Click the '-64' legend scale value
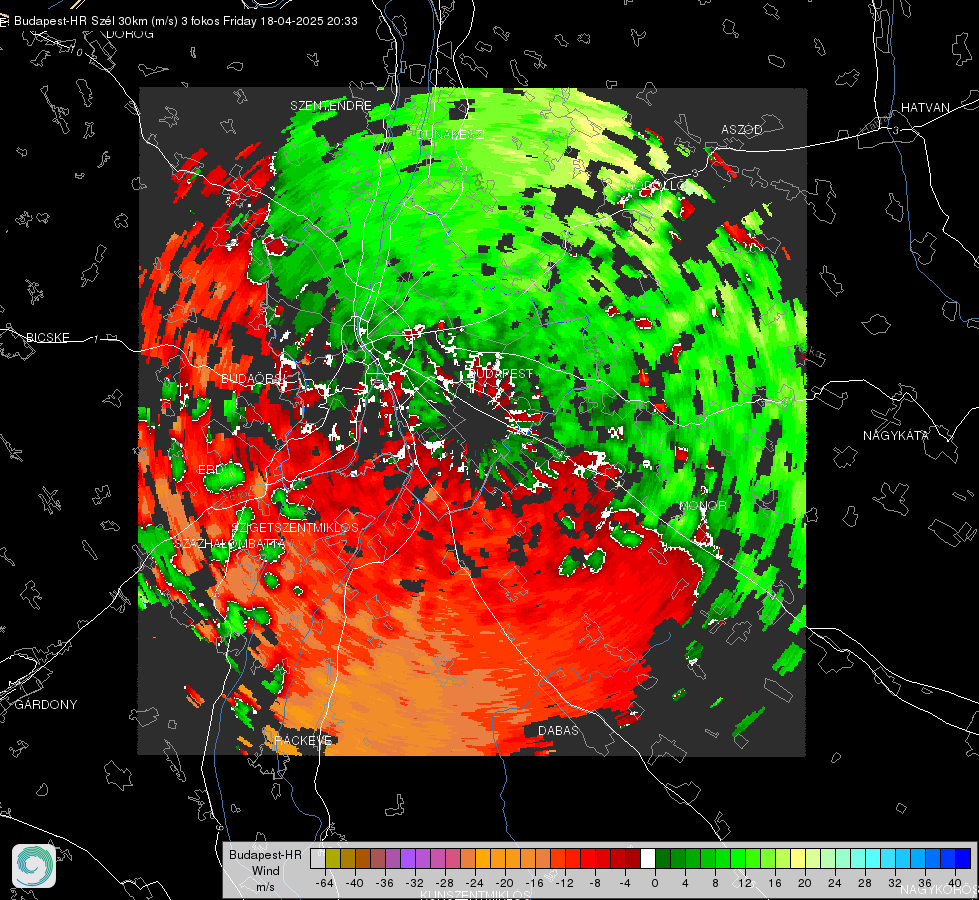The height and width of the screenshot is (900, 979). (x=325, y=883)
